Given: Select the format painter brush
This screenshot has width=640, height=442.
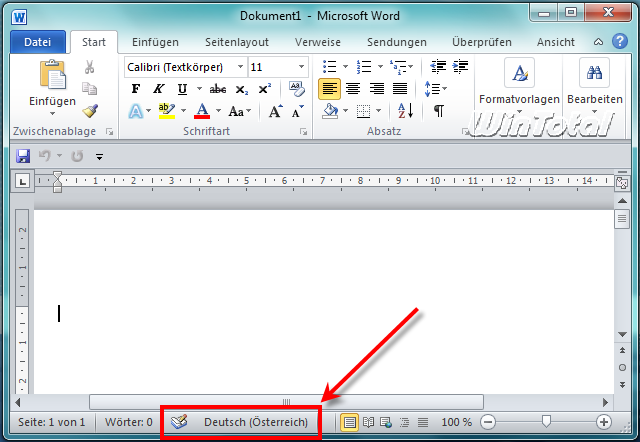Looking at the screenshot, I should (x=90, y=111).
